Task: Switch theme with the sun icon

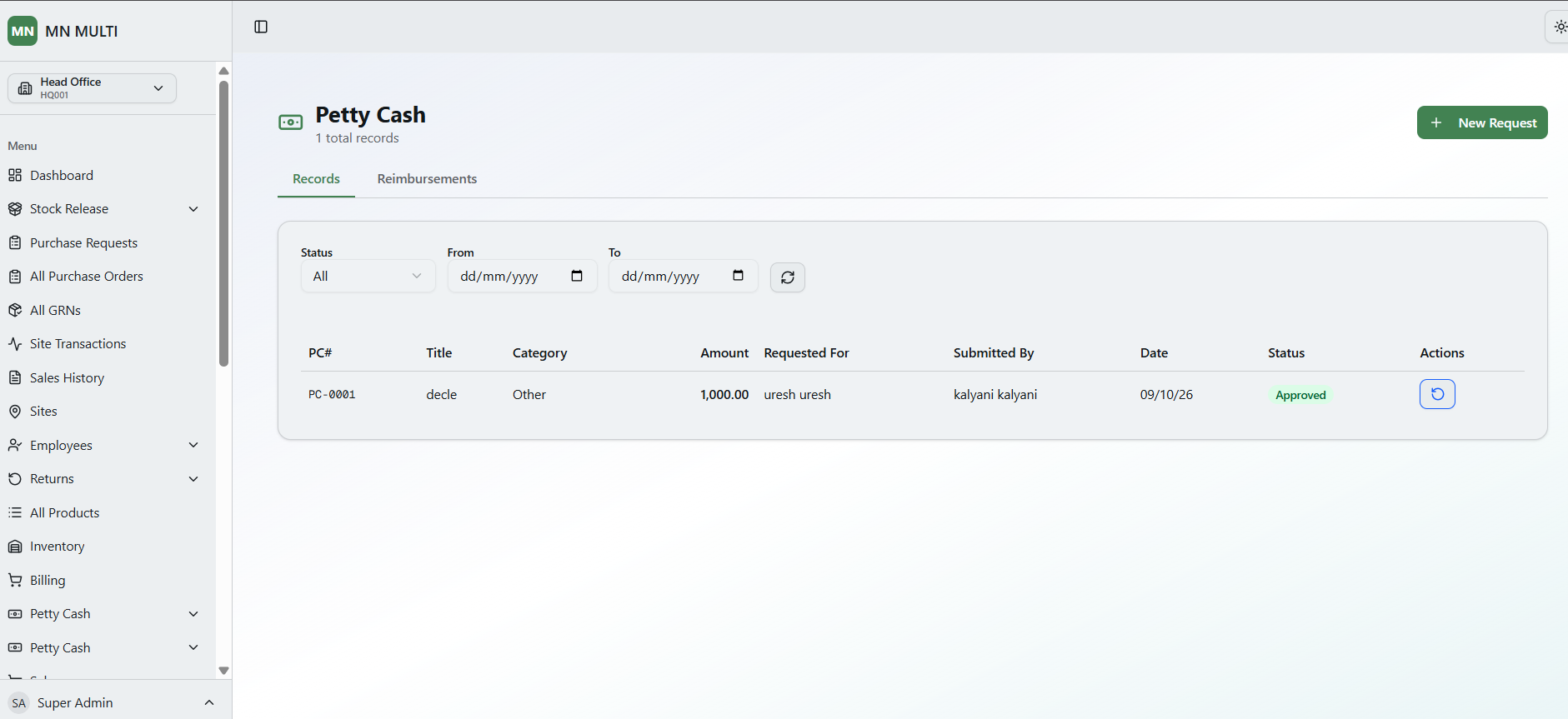Action: (1560, 27)
